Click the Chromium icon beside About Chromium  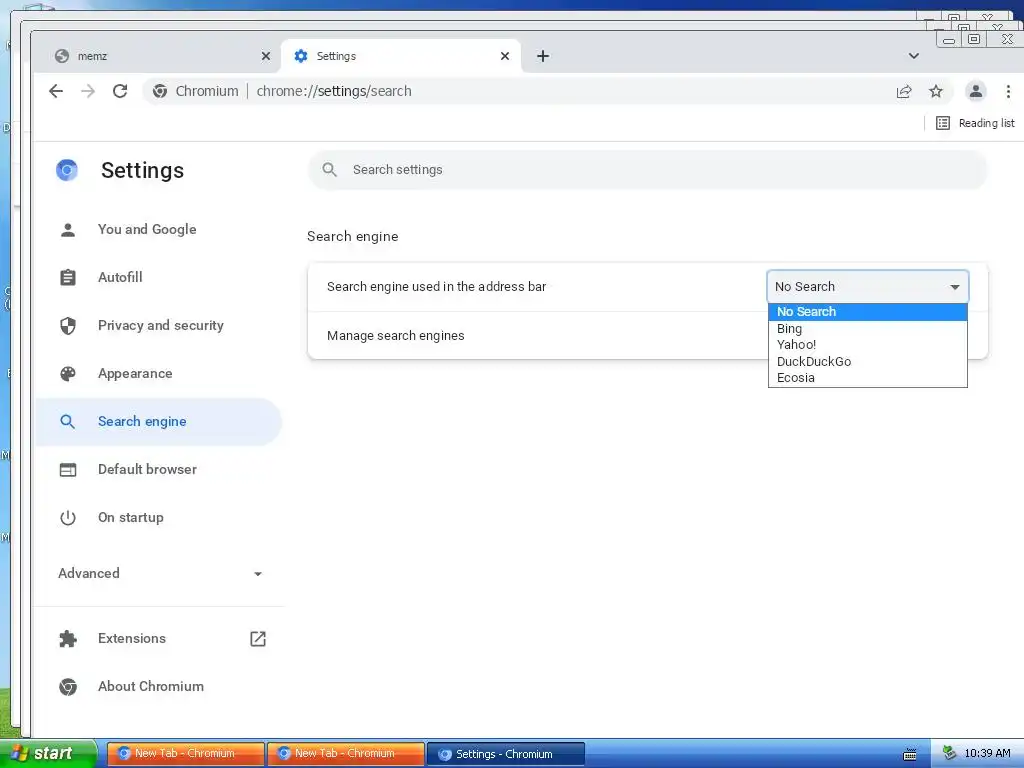[x=68, y=687]
